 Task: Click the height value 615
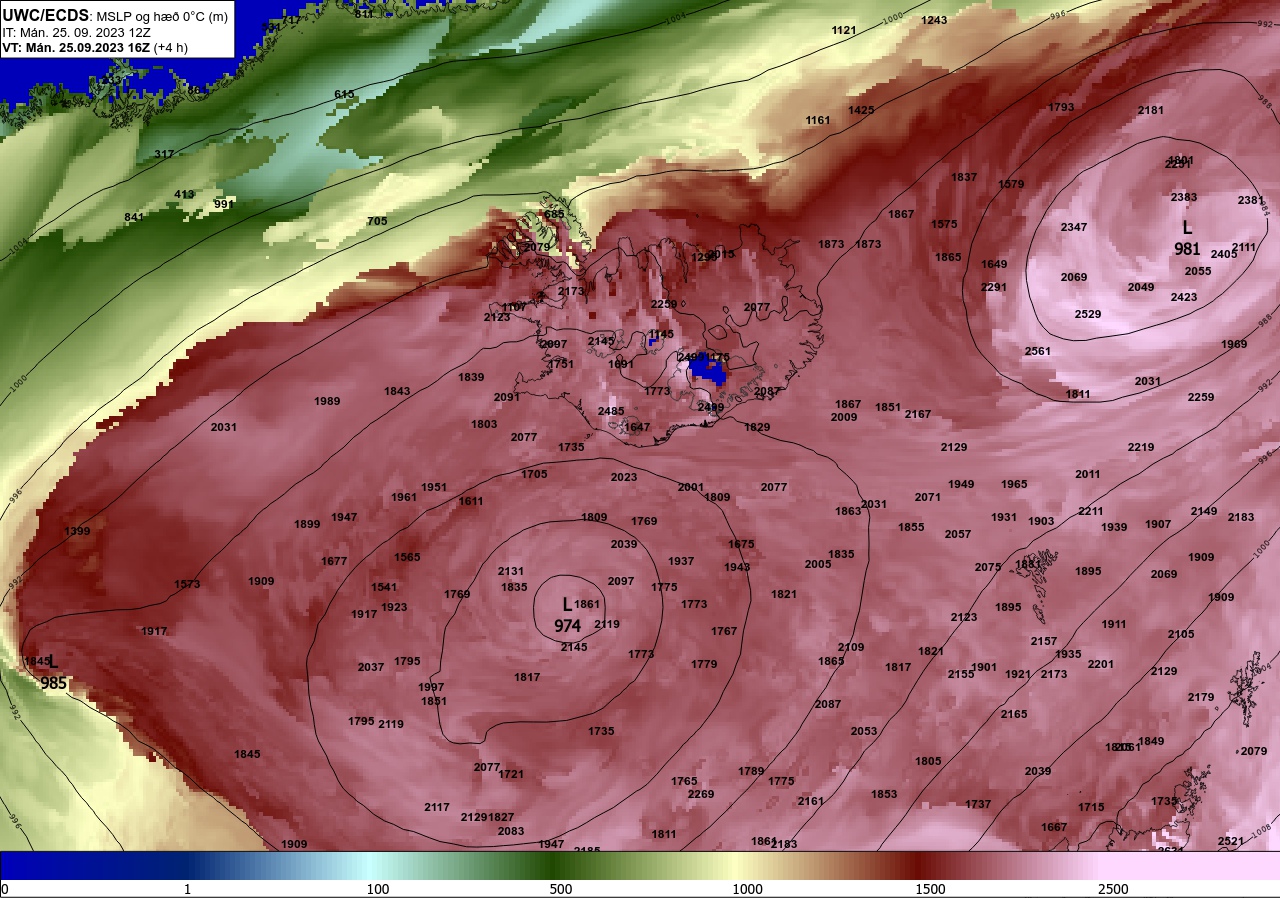pos(344,94)
